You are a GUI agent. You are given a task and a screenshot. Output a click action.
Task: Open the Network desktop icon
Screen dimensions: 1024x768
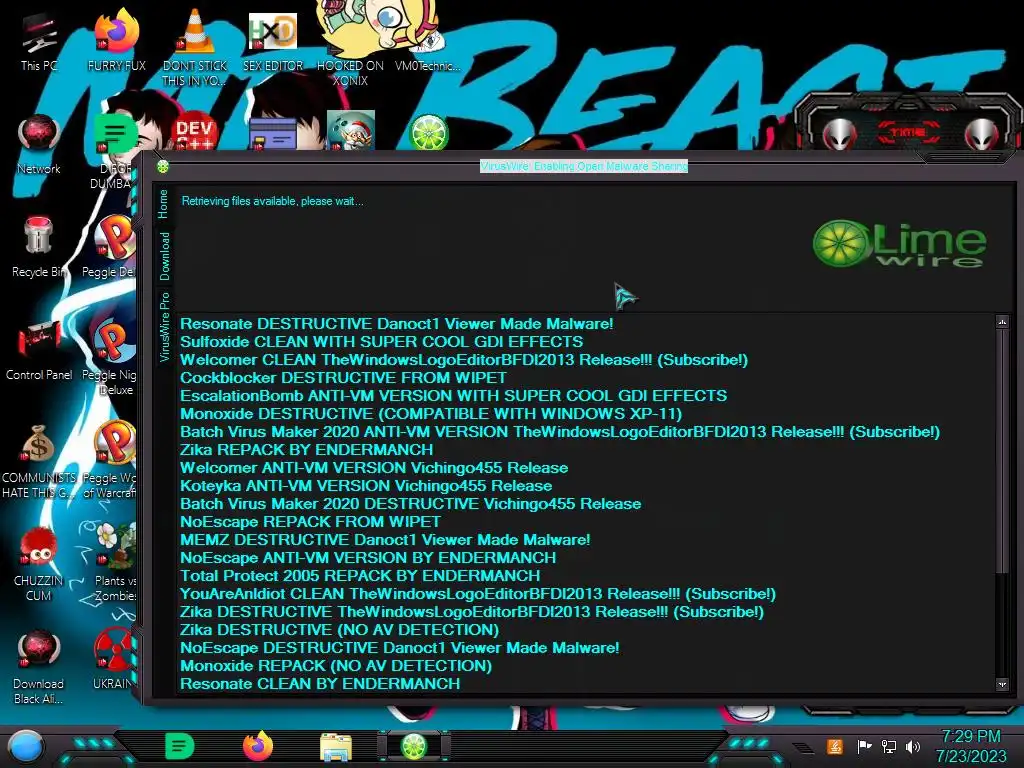coord(39,145)
